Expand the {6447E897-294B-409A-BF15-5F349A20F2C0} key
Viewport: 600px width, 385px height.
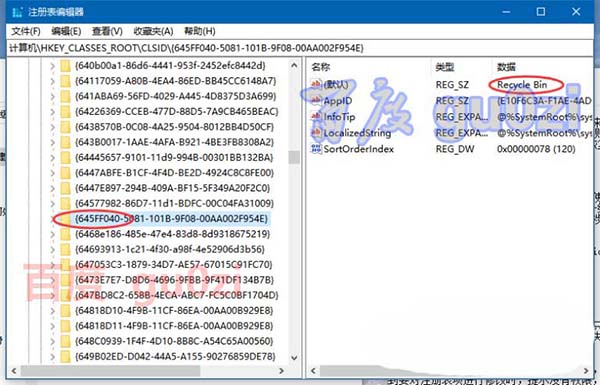coord(53,188)
